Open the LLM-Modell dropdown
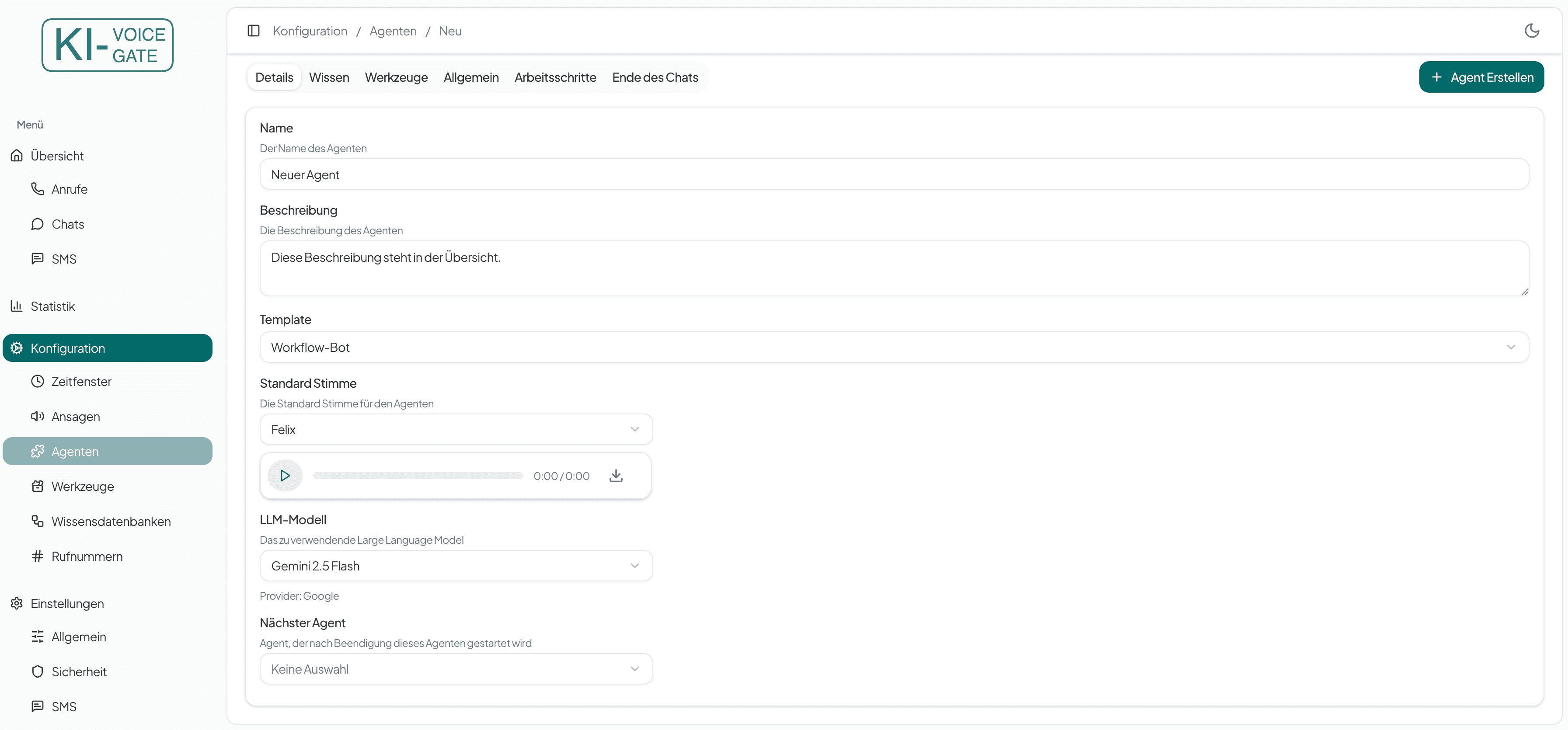The image size is (1568, 730). 455,566
